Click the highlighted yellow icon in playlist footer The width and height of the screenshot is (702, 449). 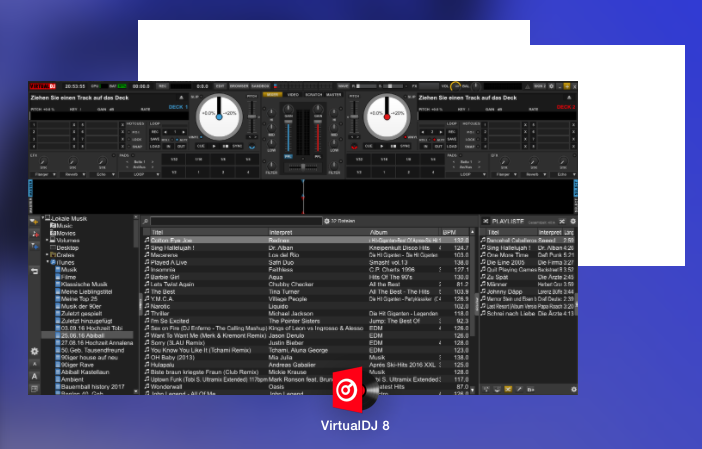point(508,389)
